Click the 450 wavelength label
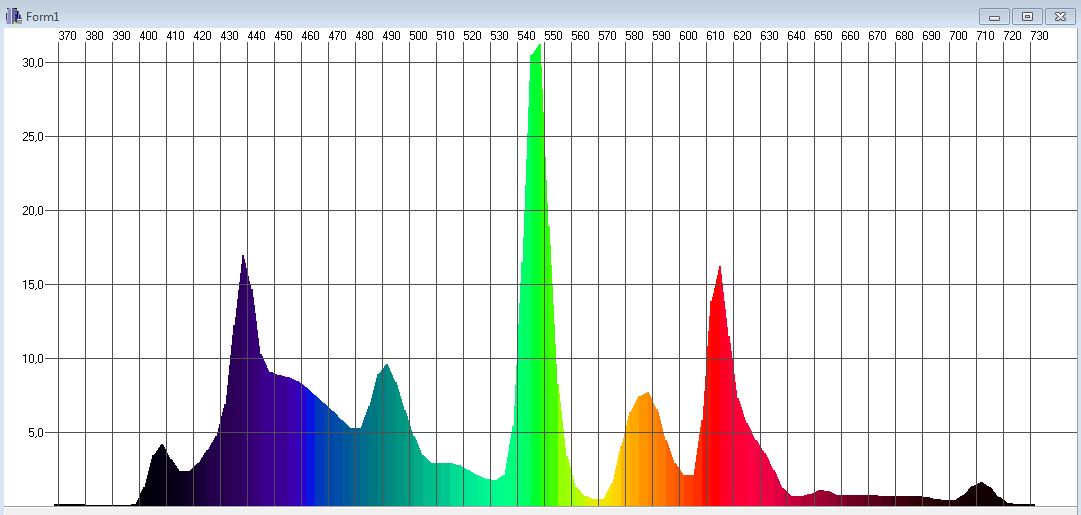This screenshot has width=1081, height=515. (283, 36)
